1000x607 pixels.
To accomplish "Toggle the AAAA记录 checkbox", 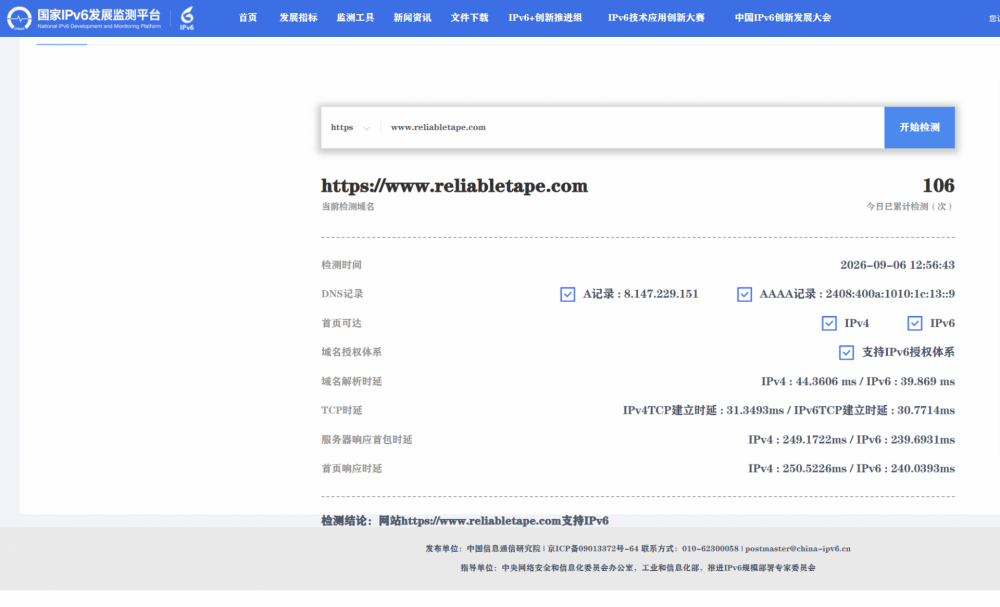I will tap(744, 295).
